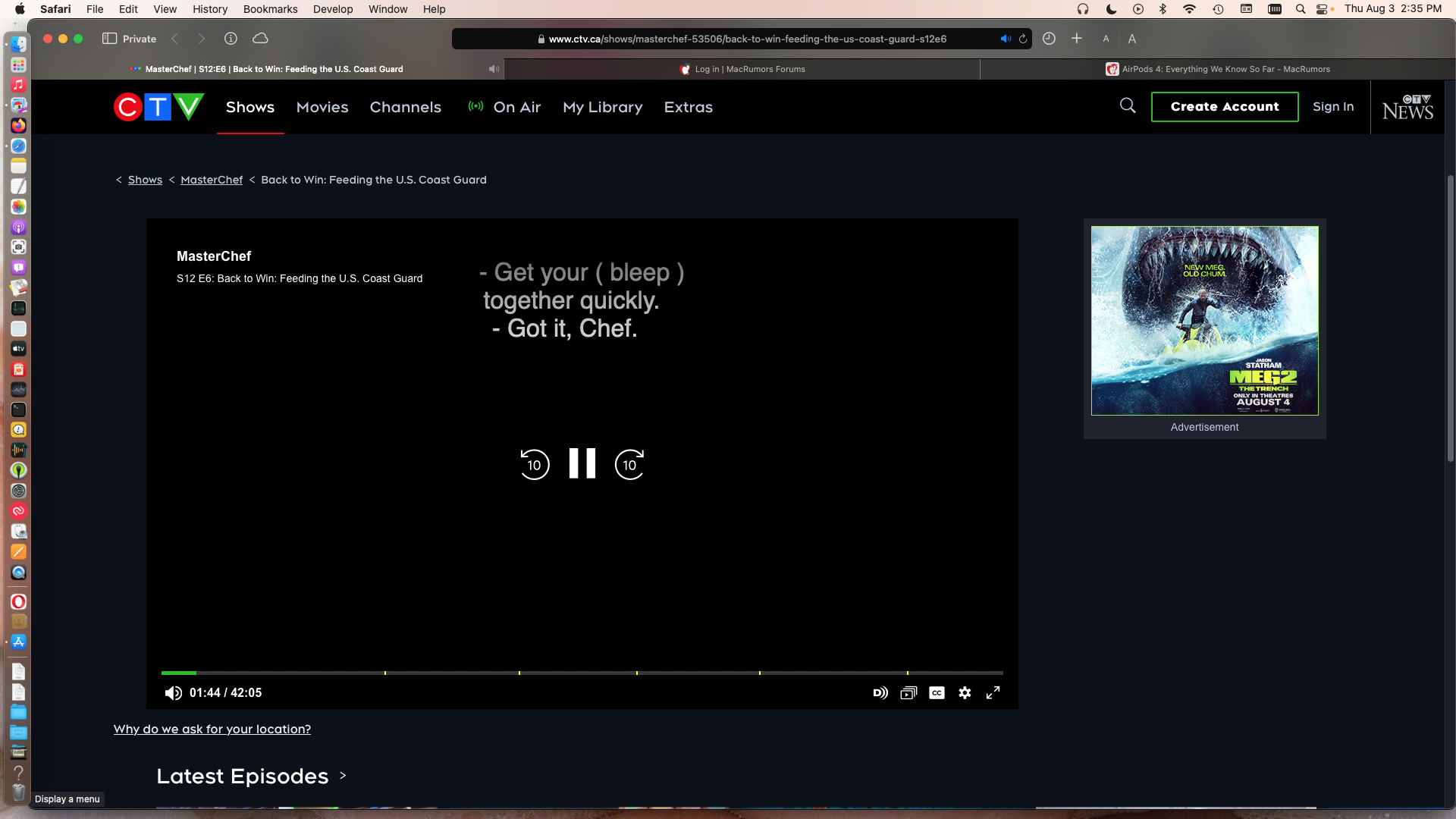1456x819 pixels.
Task: Open the Movies navigation tab
Action: click(322, 107)
